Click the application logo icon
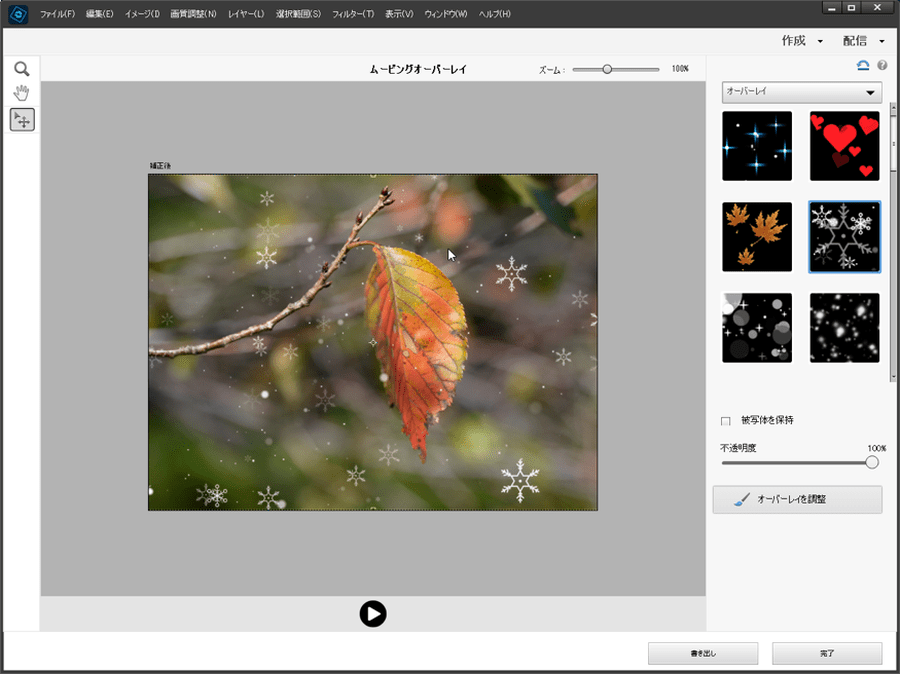This screenshot has width=900, height=674. click(x=17, y=14)
